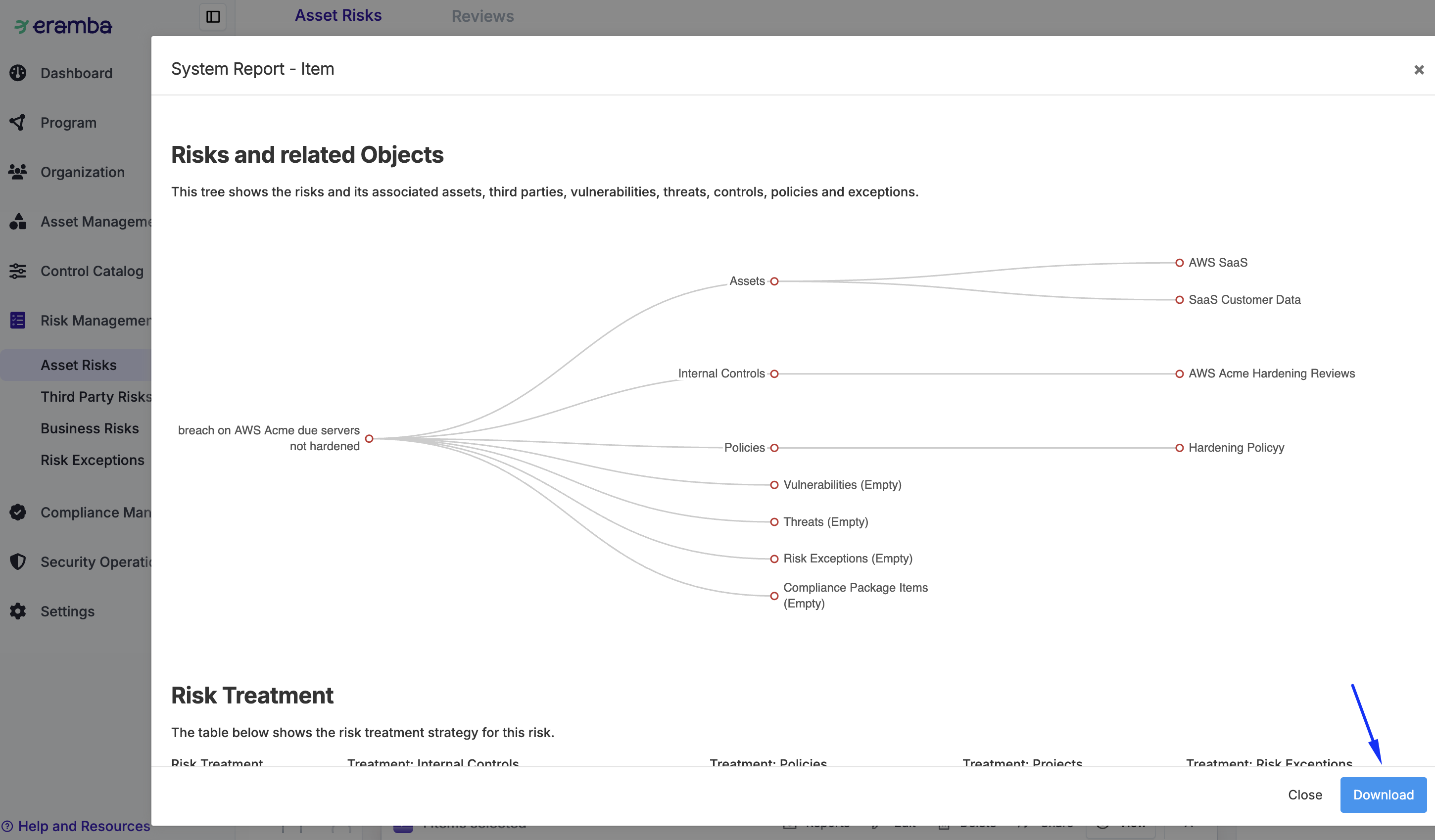The width and height of the screenshot is (1435, 840).
Task: Collapse the Internal Controls node circle
Action: coord(774,374)
